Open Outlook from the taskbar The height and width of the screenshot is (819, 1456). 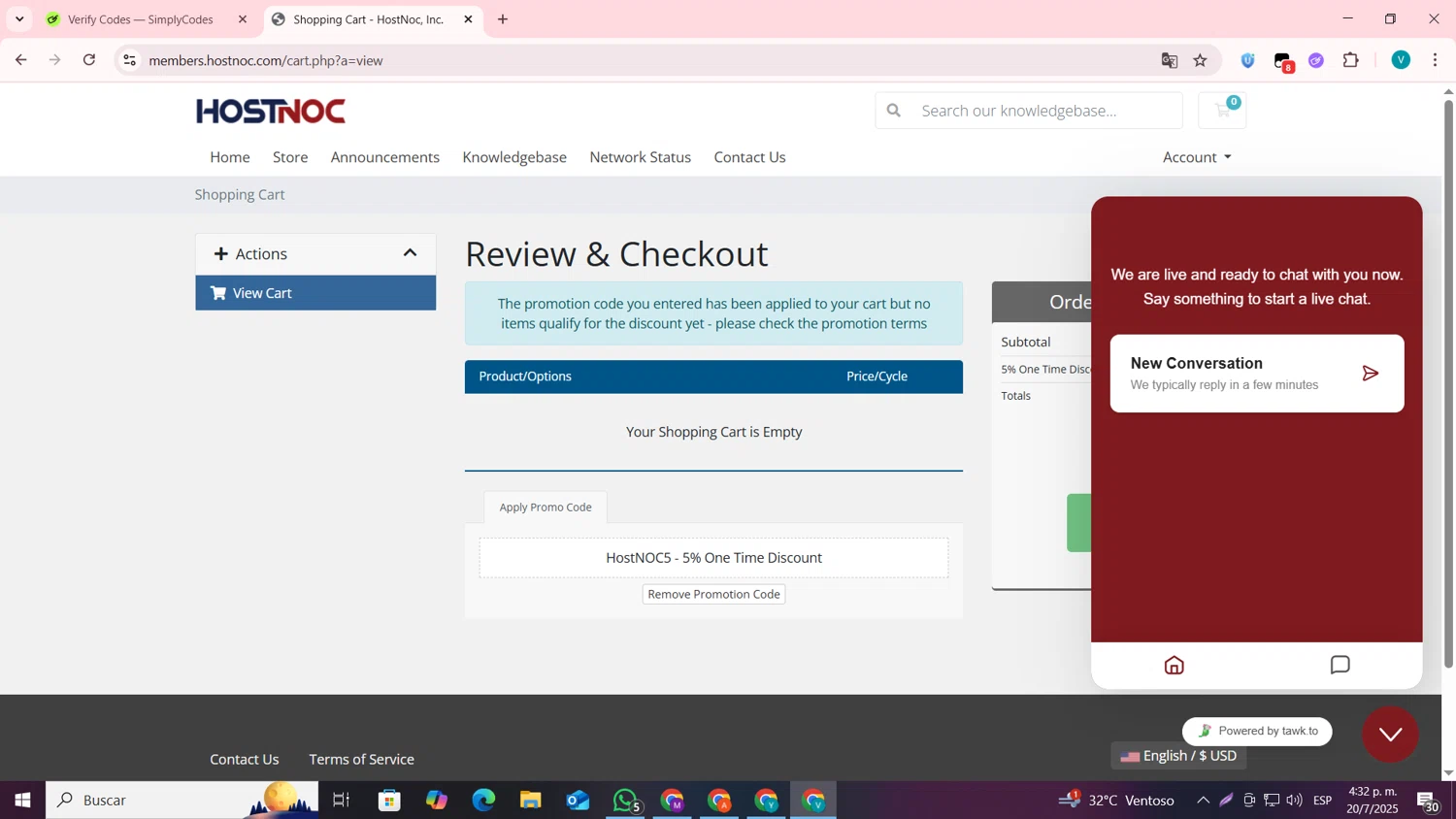pos(578,801)
